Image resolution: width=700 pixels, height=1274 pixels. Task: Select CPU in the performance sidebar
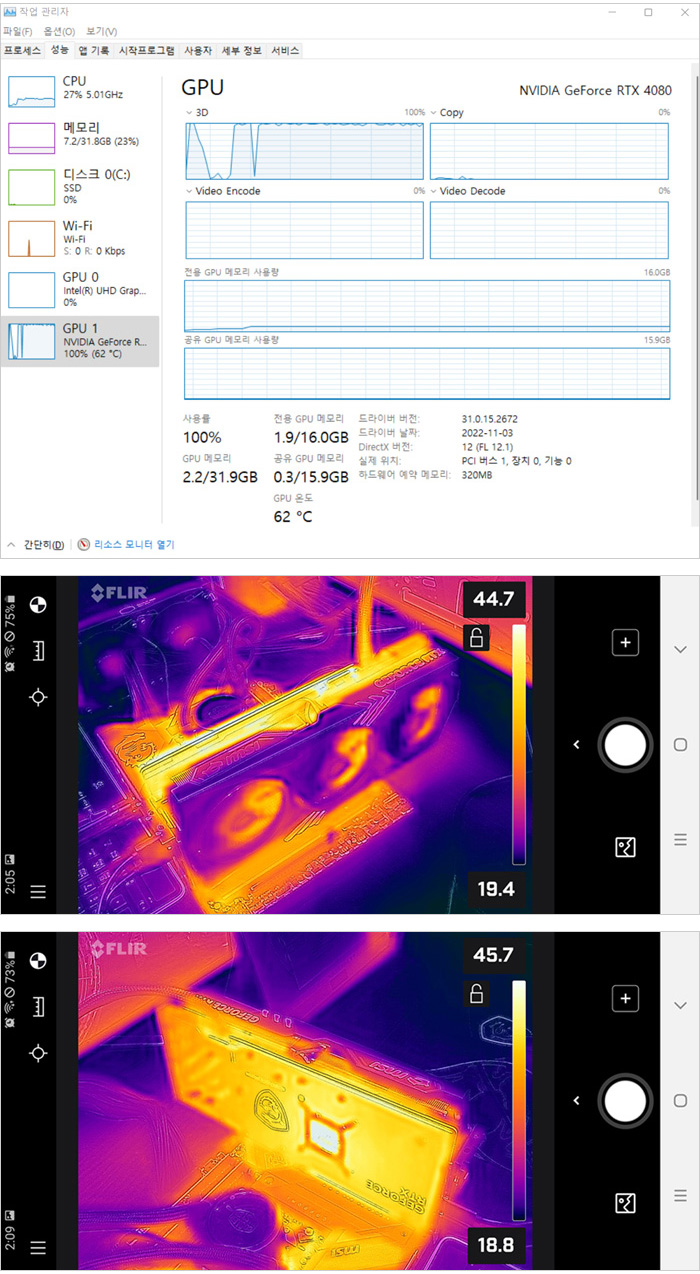80,89
